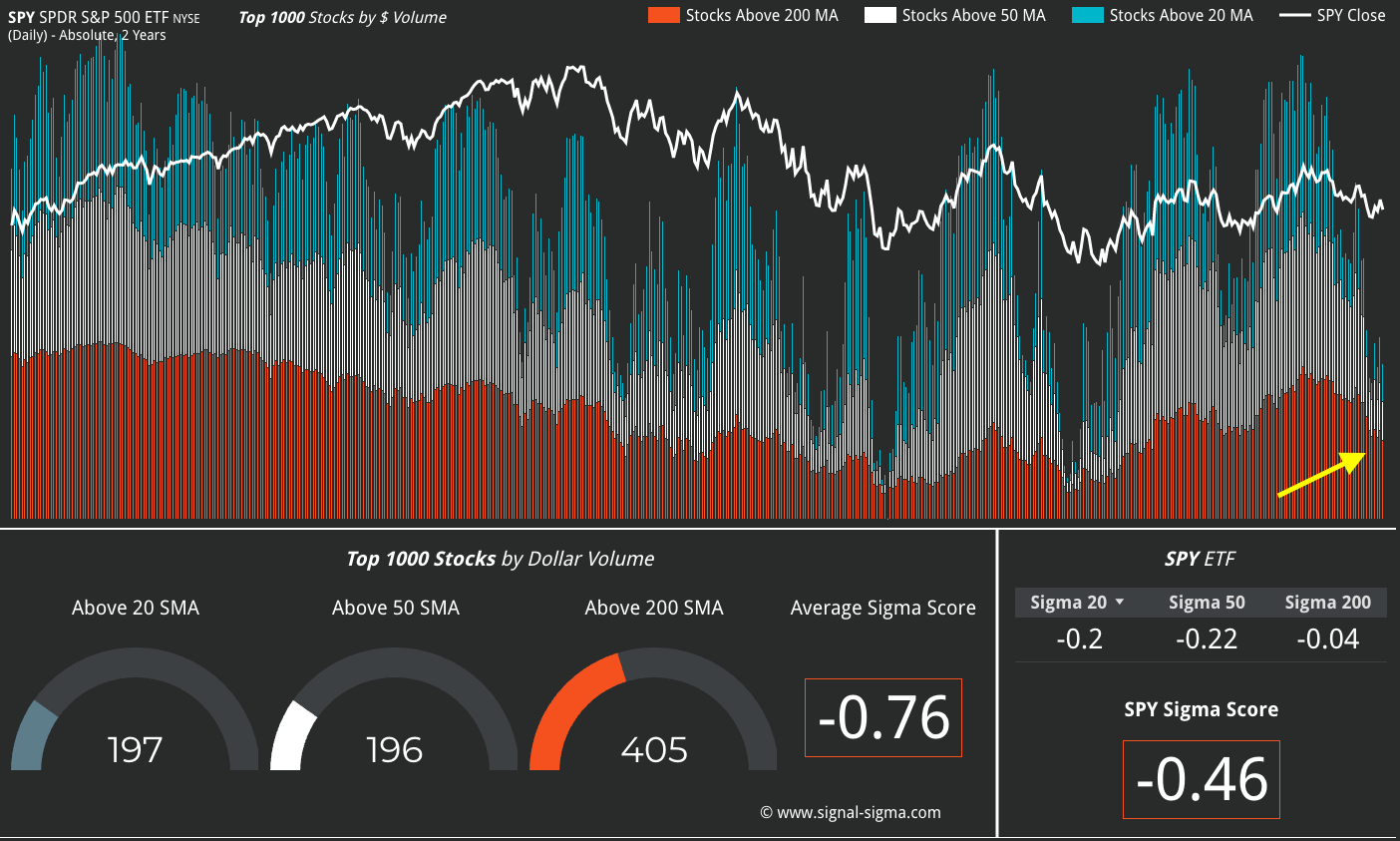Click the cyan Stocks Above 20 MA legend swatch

click(1088, 15)
